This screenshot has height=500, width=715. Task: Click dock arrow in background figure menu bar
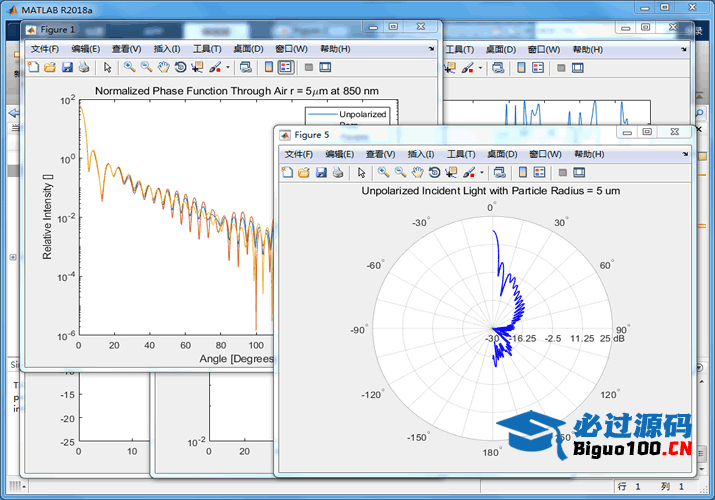[x=684, y=49]
